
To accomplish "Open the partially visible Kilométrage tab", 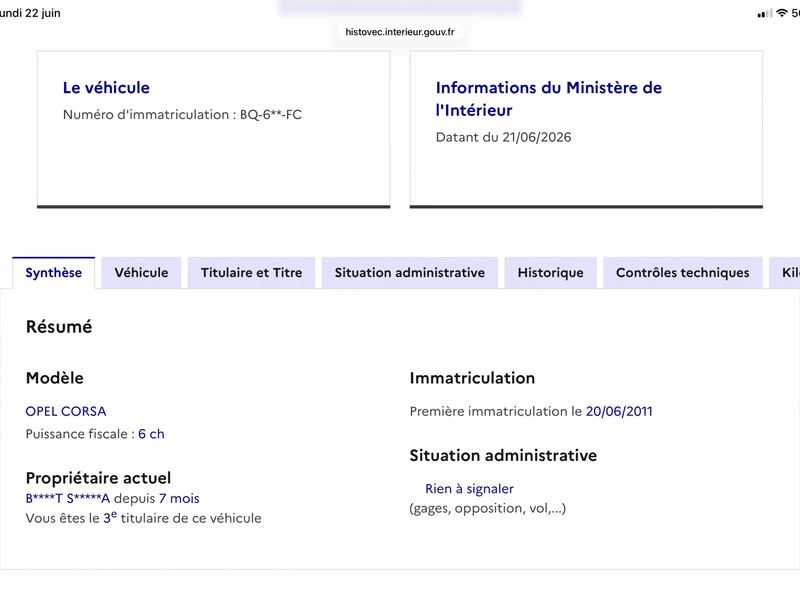I will 785,273.
